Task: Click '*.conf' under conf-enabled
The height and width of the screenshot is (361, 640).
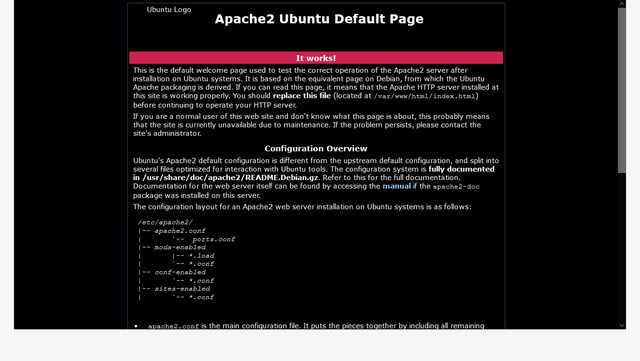Action: point(202,281)
